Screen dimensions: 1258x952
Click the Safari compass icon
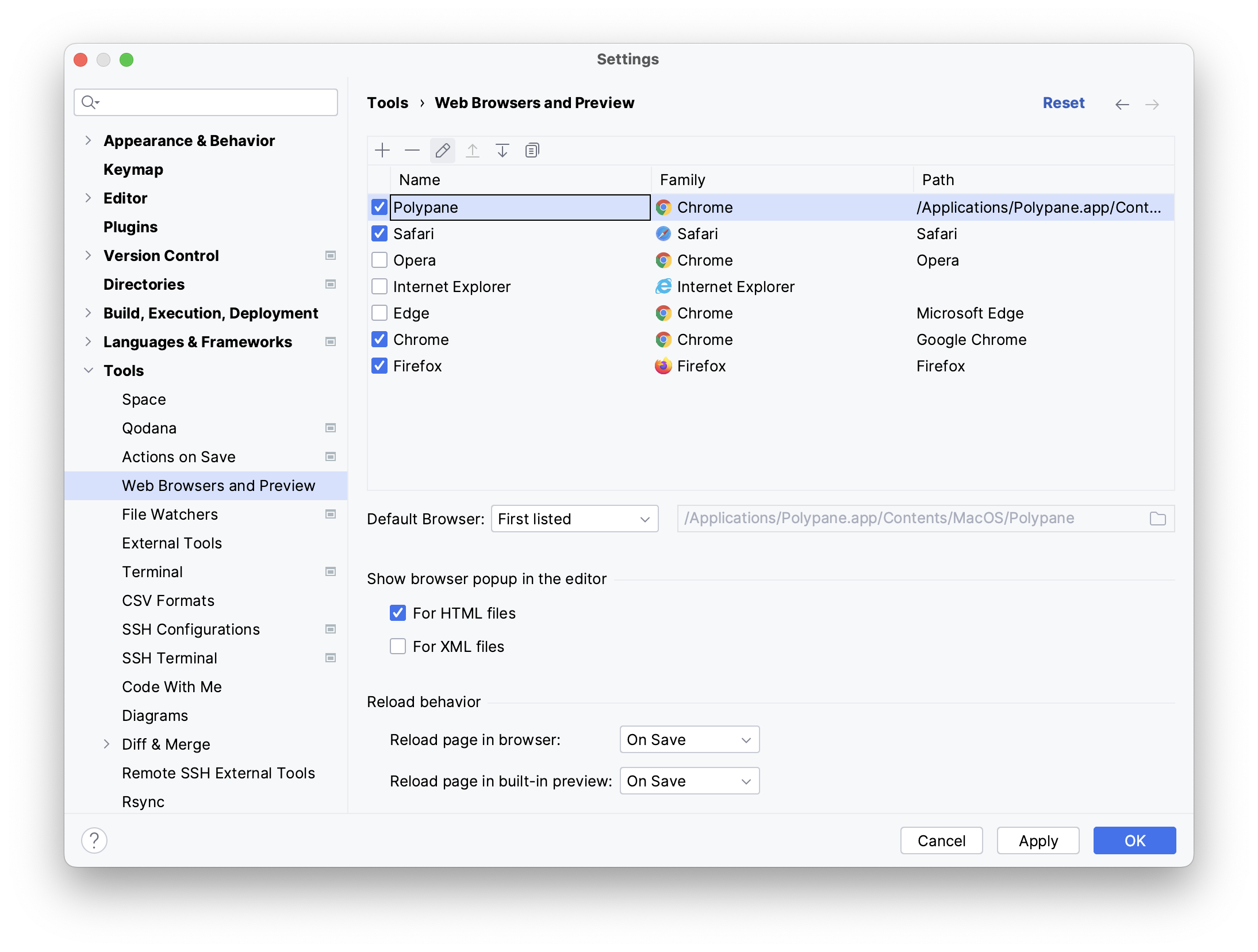coord(663,234)
